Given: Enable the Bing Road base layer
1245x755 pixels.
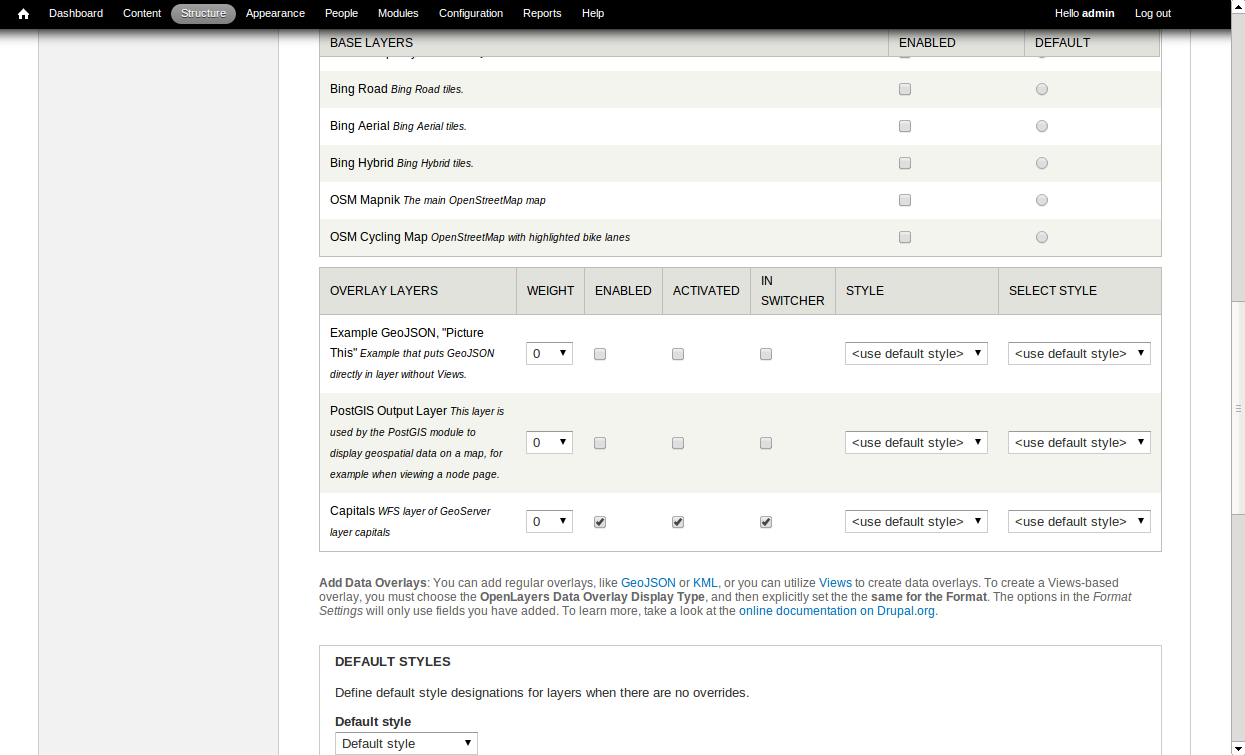Looking at the screenshot, I should tap(905, 89).
